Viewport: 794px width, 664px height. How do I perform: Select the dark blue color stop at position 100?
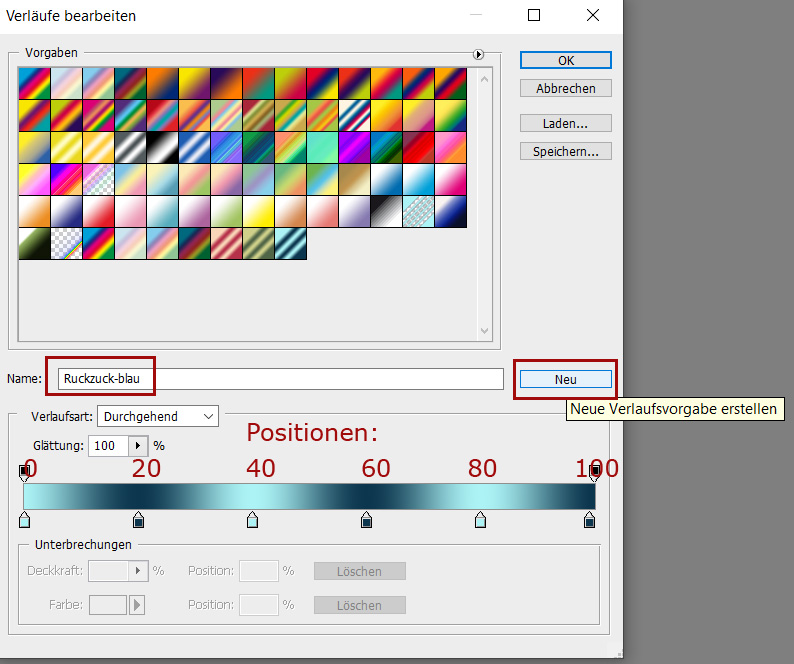click(x=589, y=520)
